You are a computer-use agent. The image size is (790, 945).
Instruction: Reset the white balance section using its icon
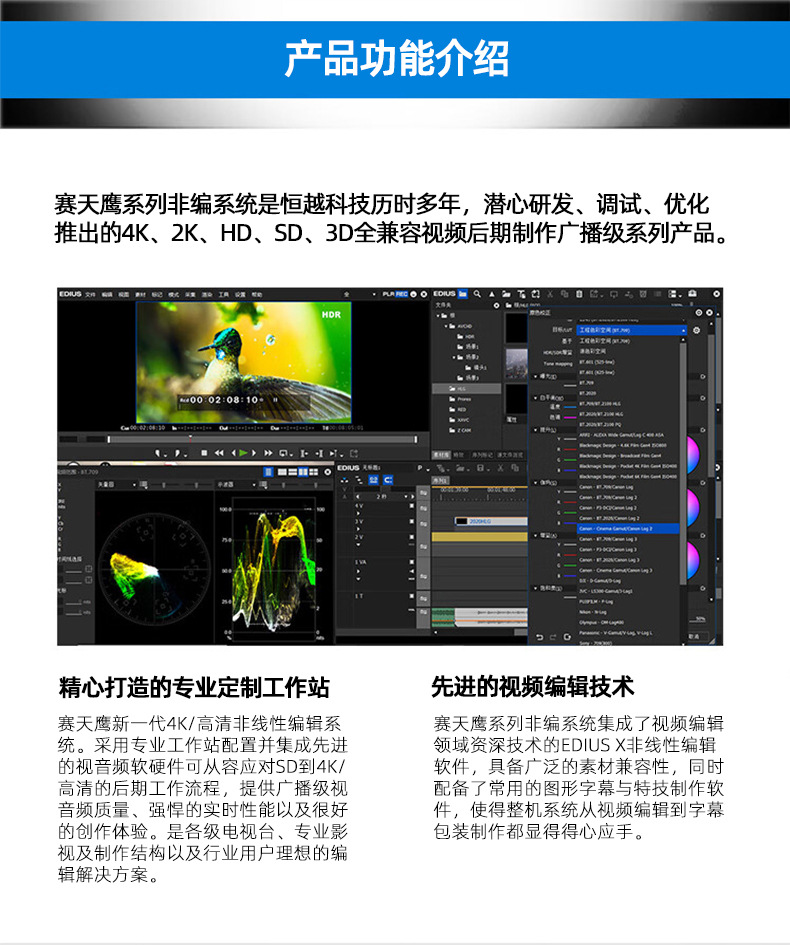tap(703, 398)
